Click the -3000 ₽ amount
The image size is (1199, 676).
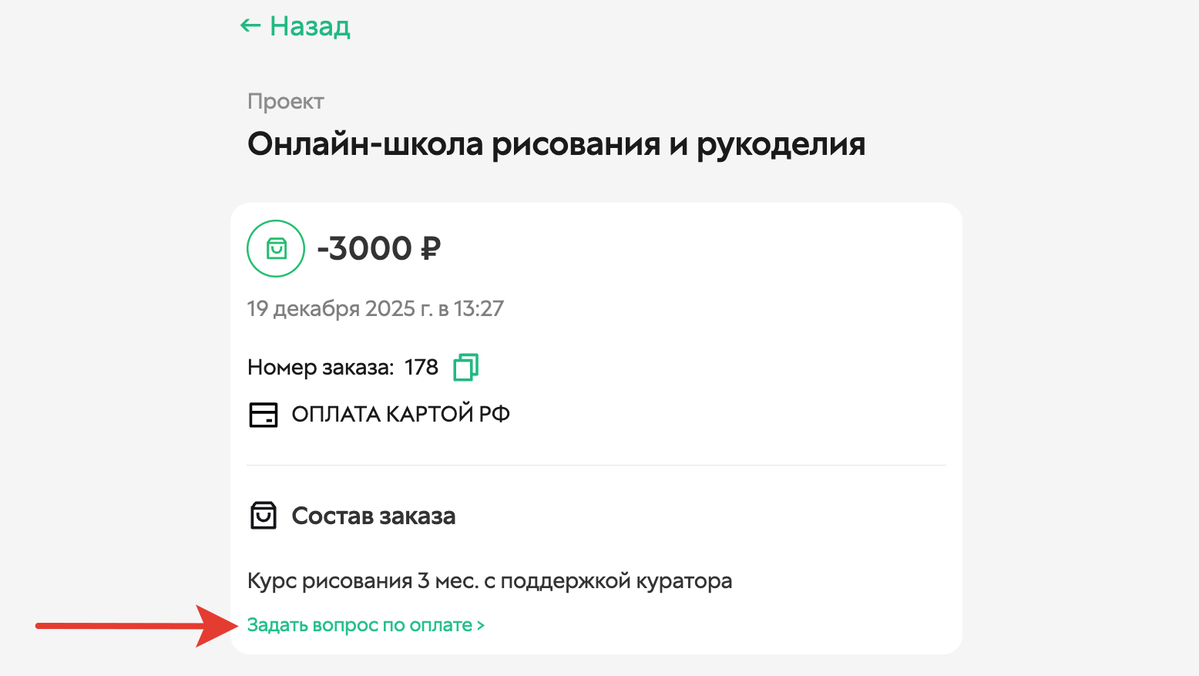tap(379, 248)
